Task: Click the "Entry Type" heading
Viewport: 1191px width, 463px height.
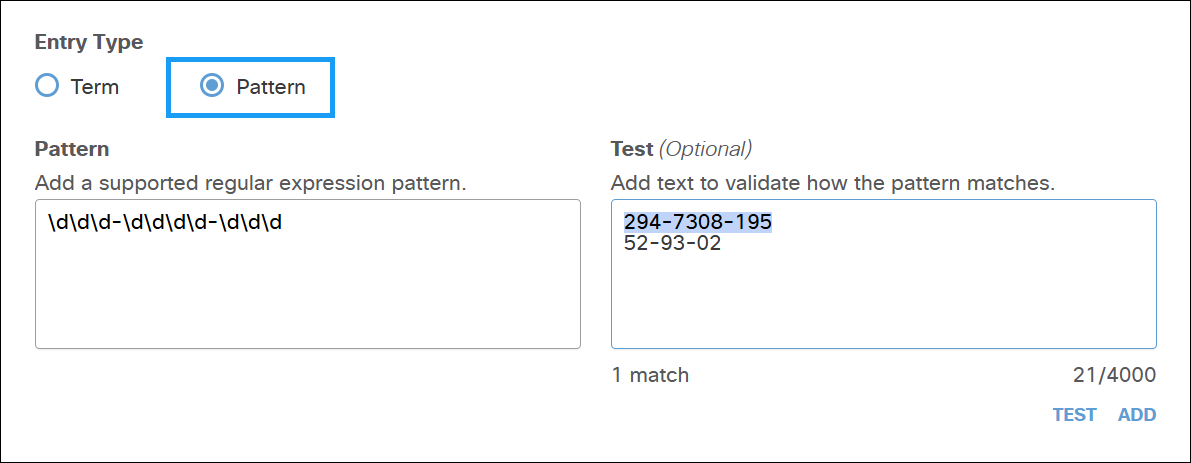Action: [89, 42]
